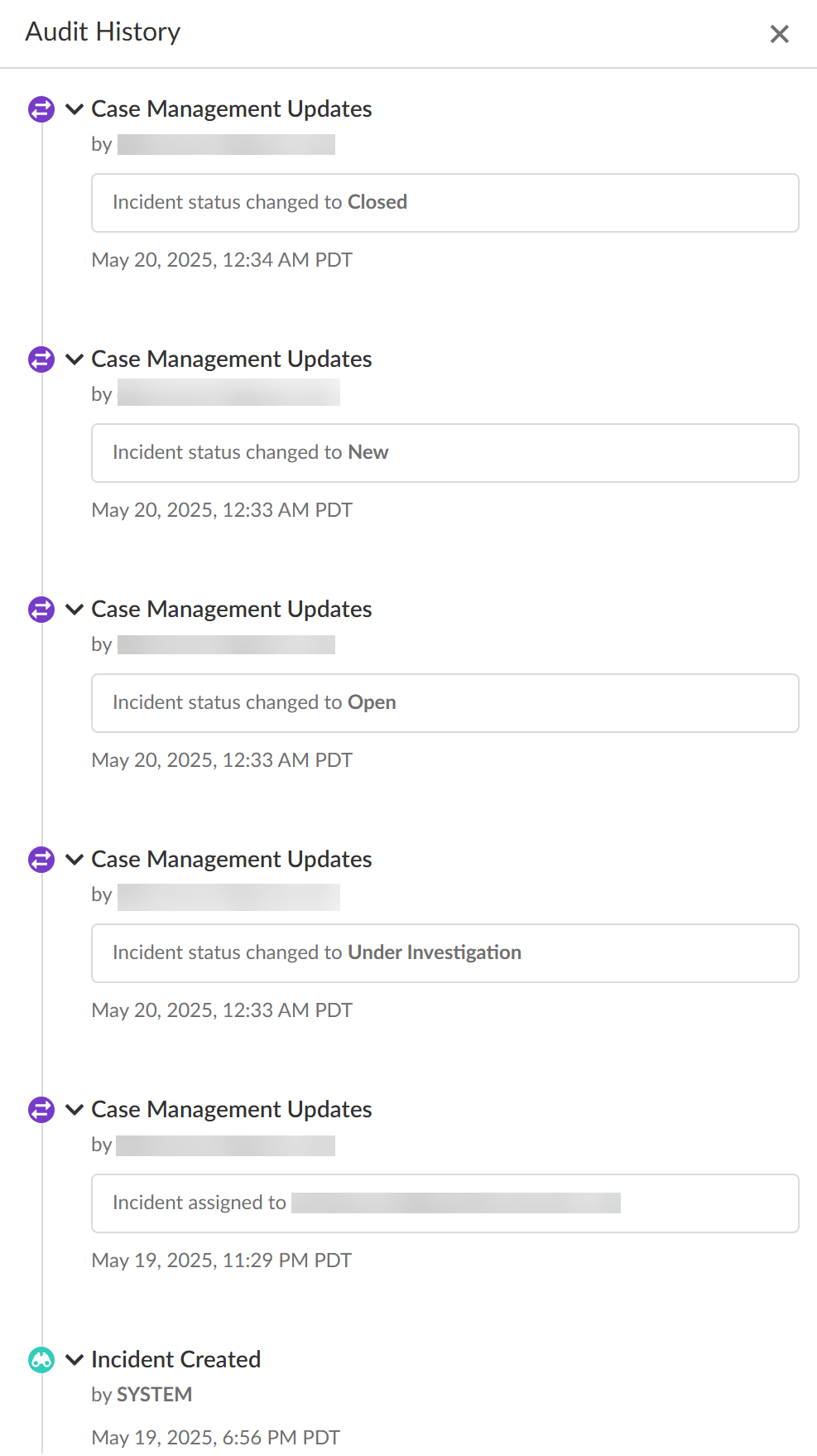817x1456 pixels.
Task: Click the 'Incident status changed to New' box
Action: [445, 453]
